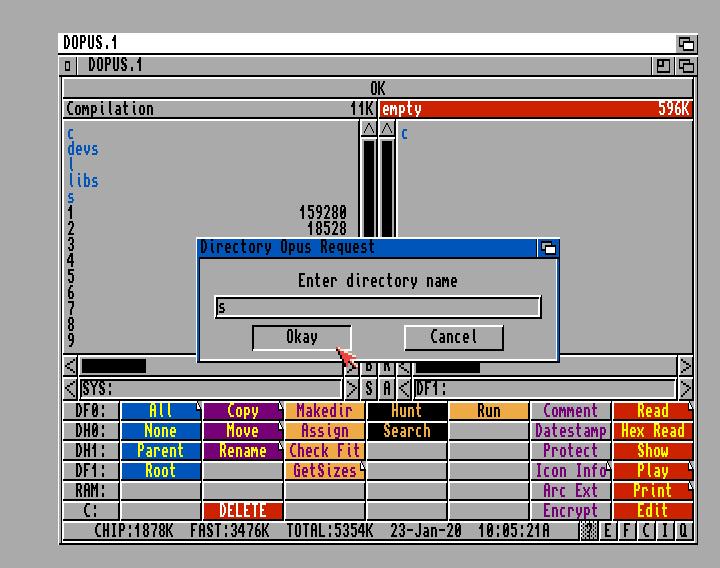This screenshot has width=720, height=568.
Task: Select the devs directory in left pane
Action: coord(83,149)
